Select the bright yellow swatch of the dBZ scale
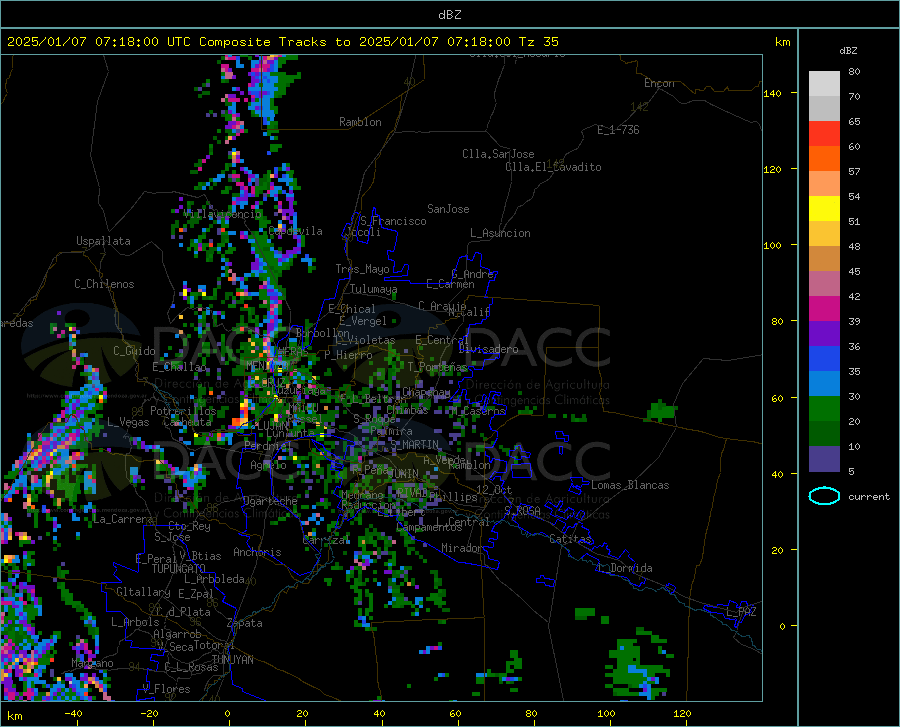Image resolution: width=900 pixels, height=727 pixels. pyautogui.click(x=824, y=209)
